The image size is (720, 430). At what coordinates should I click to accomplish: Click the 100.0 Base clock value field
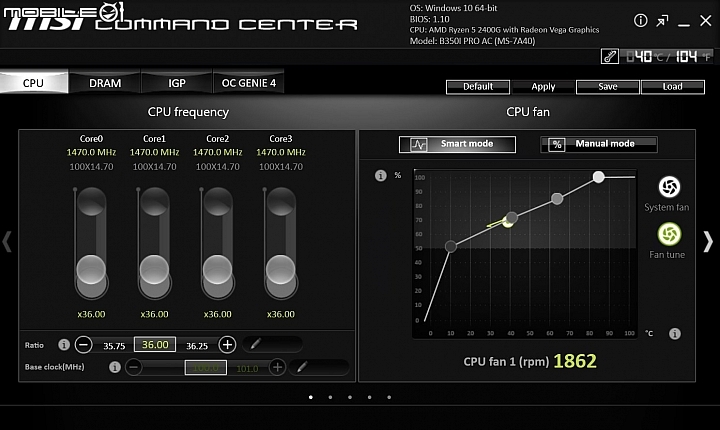[206, 368]
